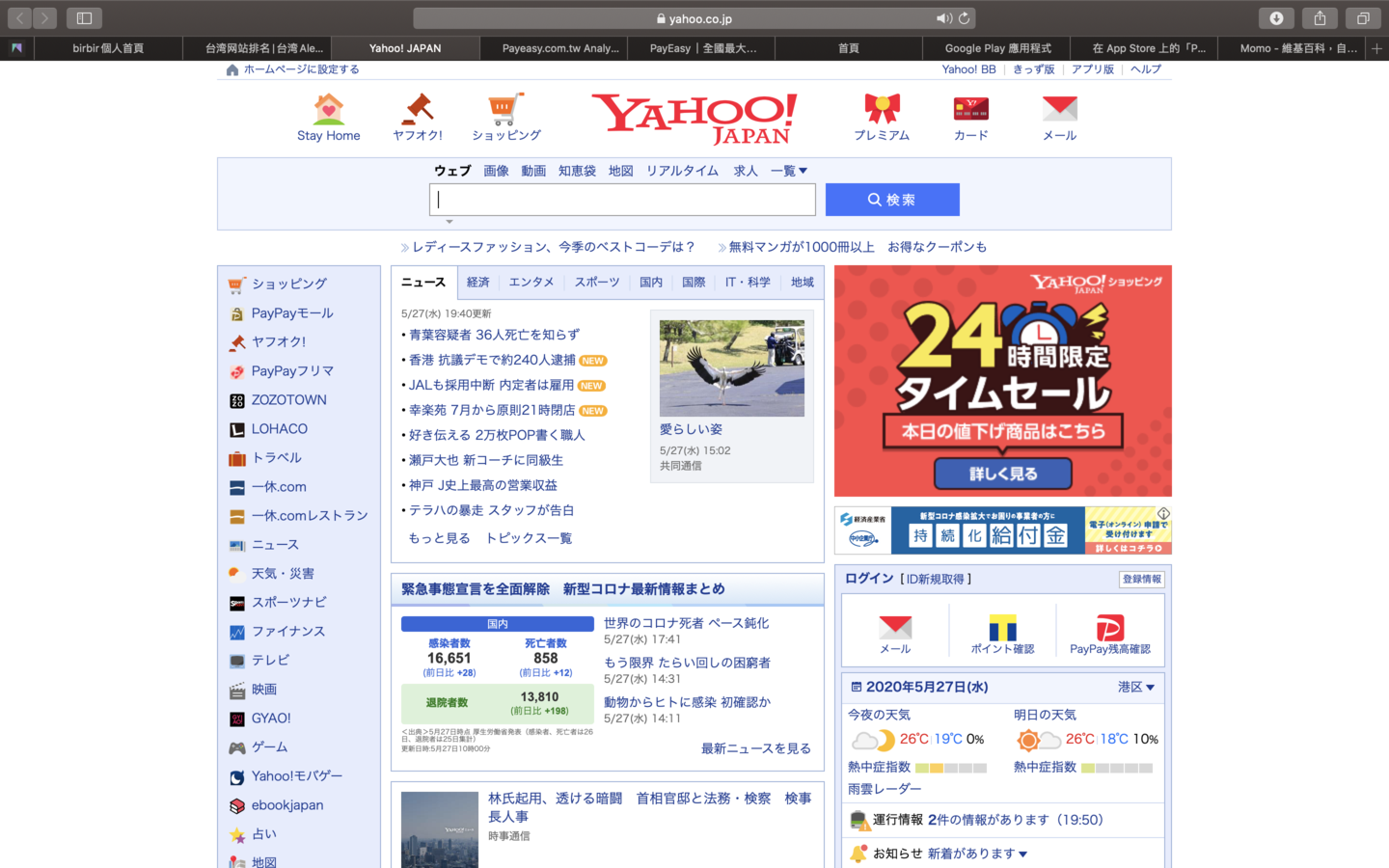Image resolution: width=1389 pixels, height=868 pixels.
Task: Open the 持続化給付金 banner ad
Action: point(1003,530)
